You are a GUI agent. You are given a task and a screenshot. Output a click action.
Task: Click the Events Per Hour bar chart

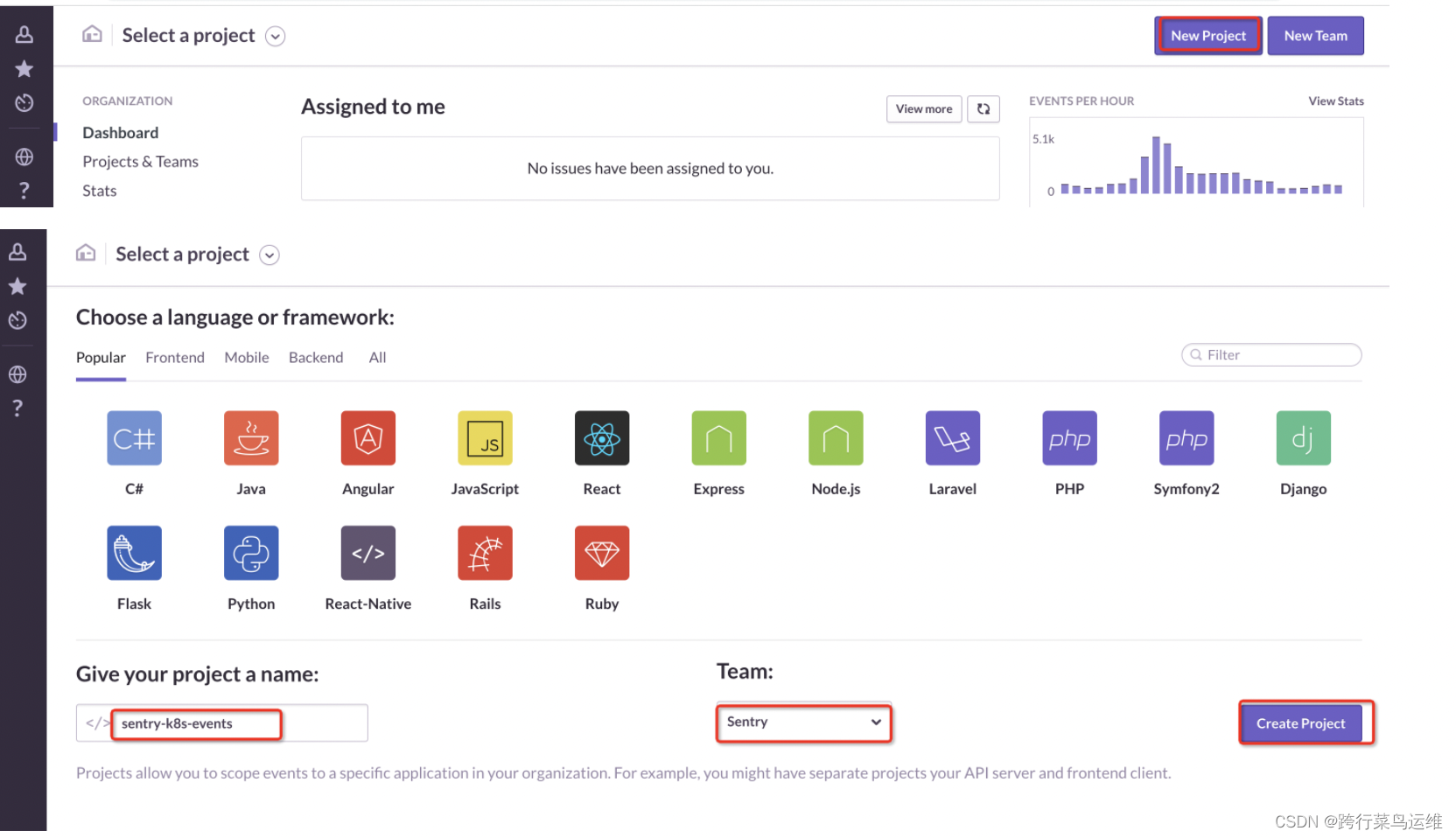tap(1196, 164)
